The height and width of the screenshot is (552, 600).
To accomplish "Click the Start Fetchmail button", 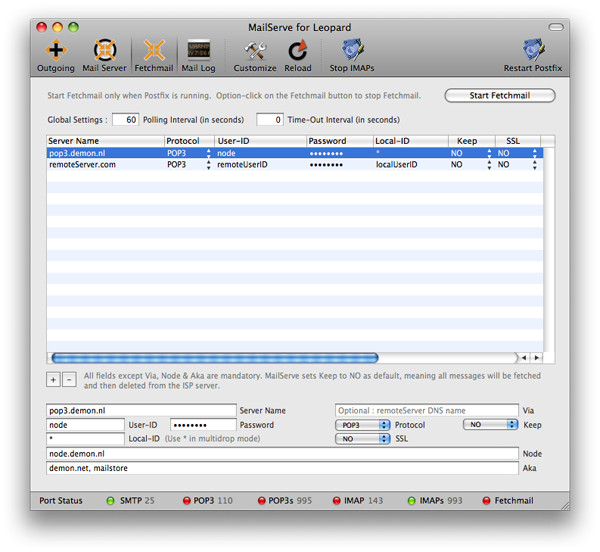I will (x=500, y=96).
